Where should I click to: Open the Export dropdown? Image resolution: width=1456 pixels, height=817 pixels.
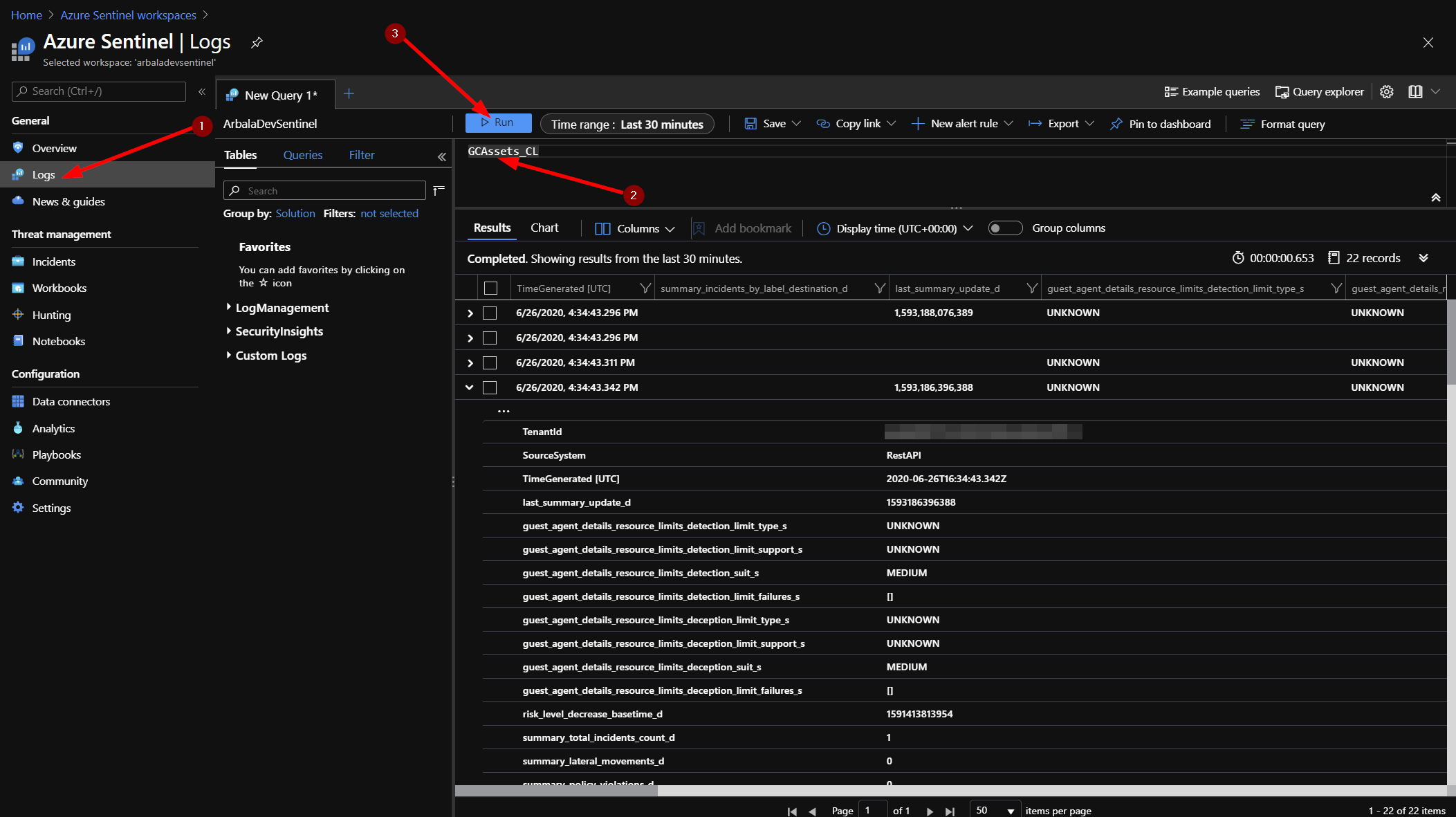1061,124
